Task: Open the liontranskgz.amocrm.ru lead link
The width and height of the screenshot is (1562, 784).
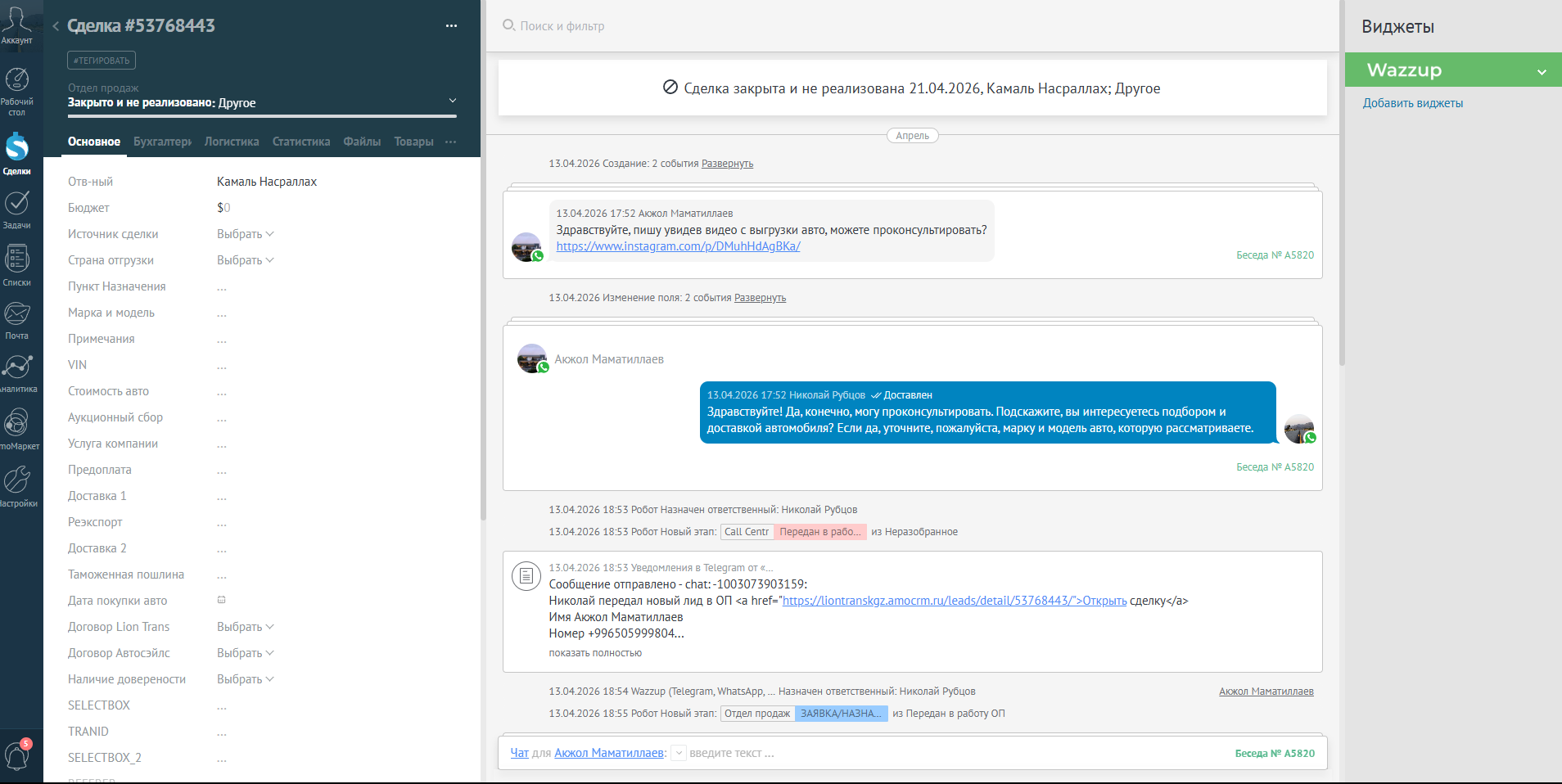Action: [x=955, y=601]
